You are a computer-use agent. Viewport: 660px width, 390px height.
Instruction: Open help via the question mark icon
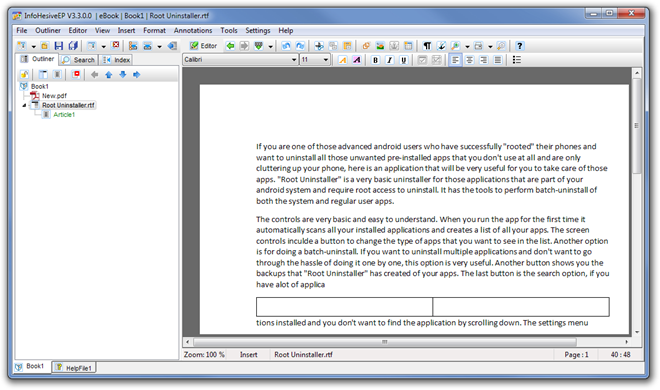point(519,46)
